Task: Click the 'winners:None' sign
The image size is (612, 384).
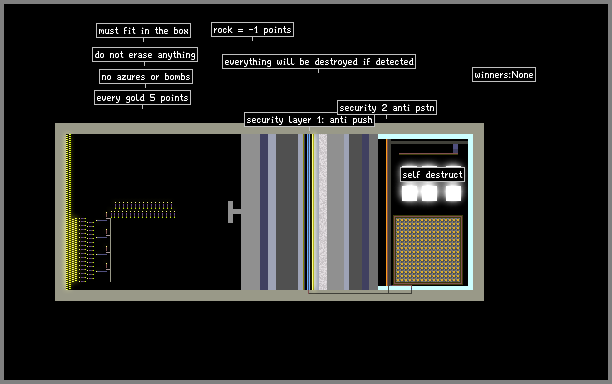Action: (503, 75)
